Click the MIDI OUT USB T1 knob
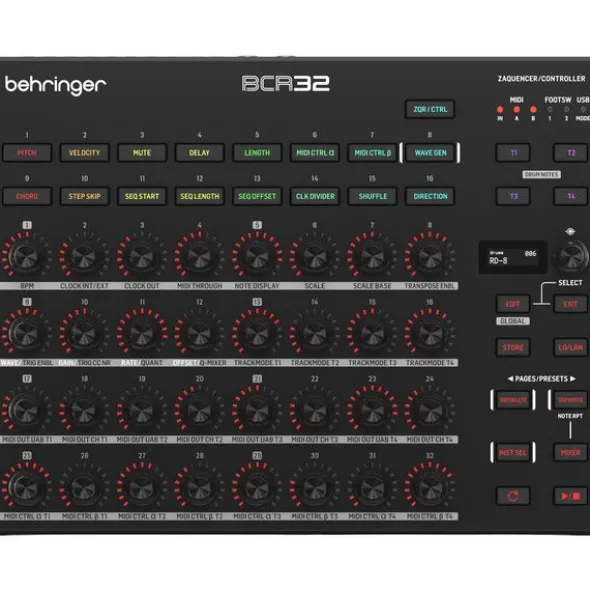The image size is (590, 591). pyautogui.click(x=26, y=410)
